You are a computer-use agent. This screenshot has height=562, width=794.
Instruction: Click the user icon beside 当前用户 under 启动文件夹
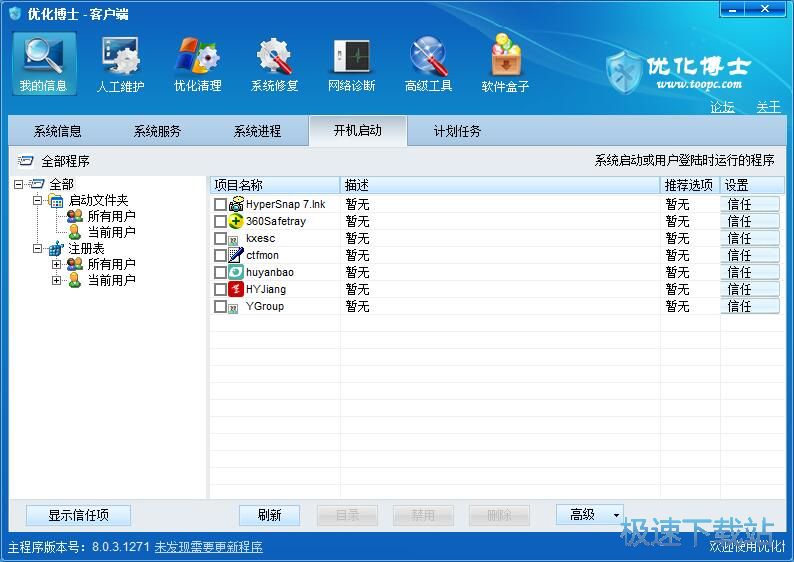pyautogui.click(x=75, y=232)
